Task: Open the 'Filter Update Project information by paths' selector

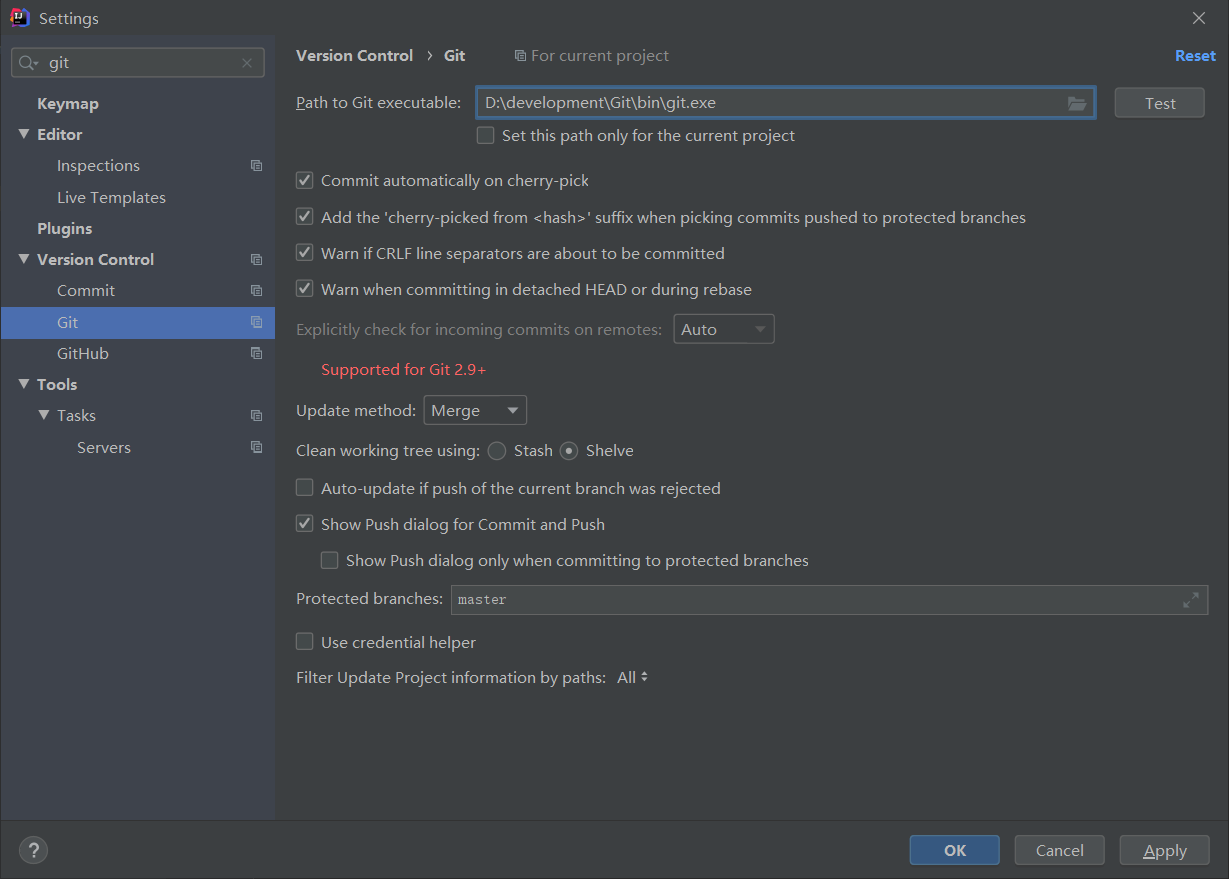Action: [633, 677]
